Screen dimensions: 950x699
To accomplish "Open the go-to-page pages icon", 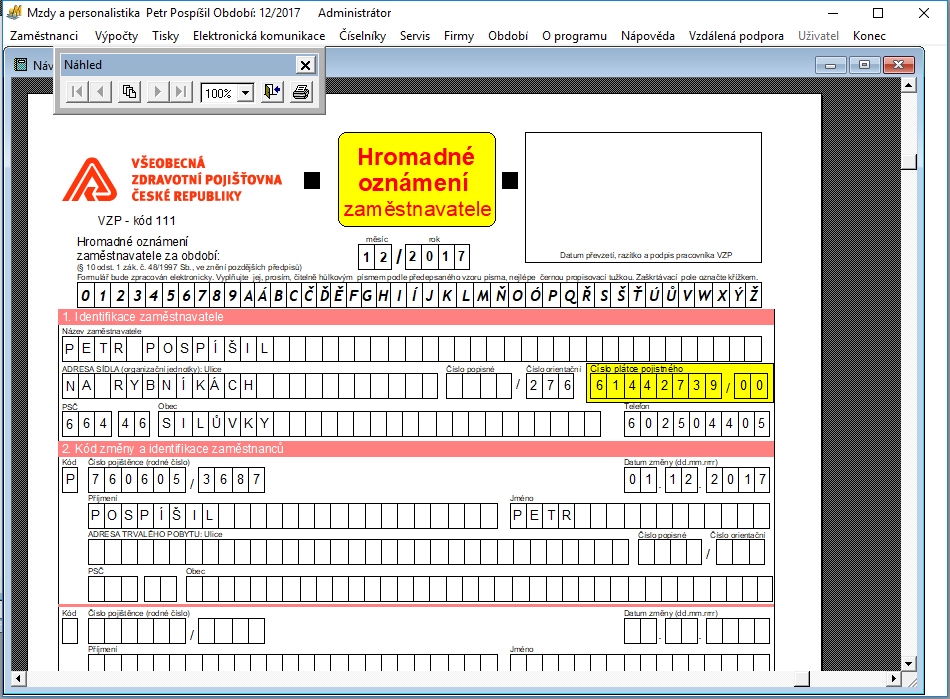I will tap(129, 92).
